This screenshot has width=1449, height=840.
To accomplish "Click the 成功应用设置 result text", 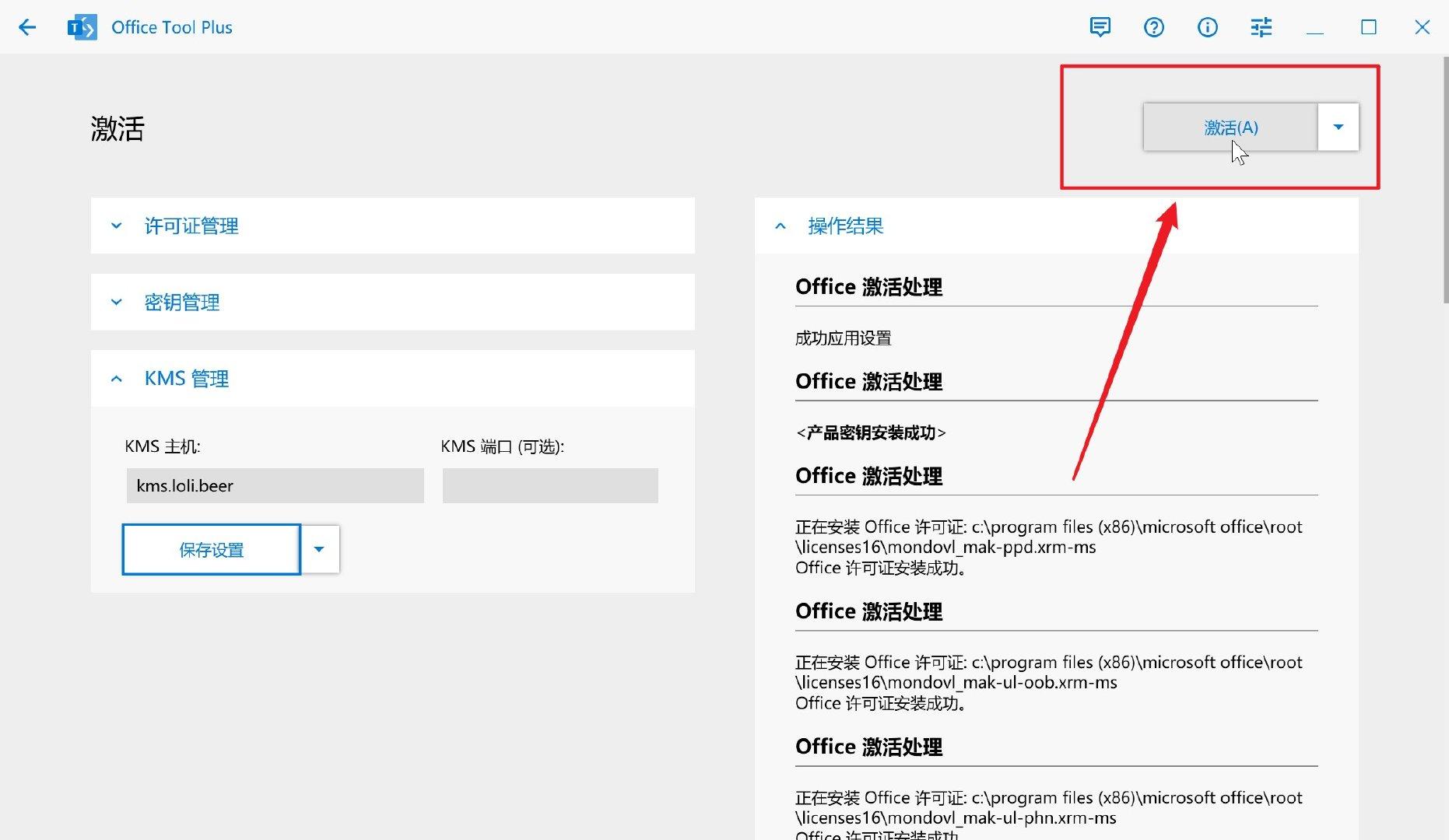I will tap(843, 338).
